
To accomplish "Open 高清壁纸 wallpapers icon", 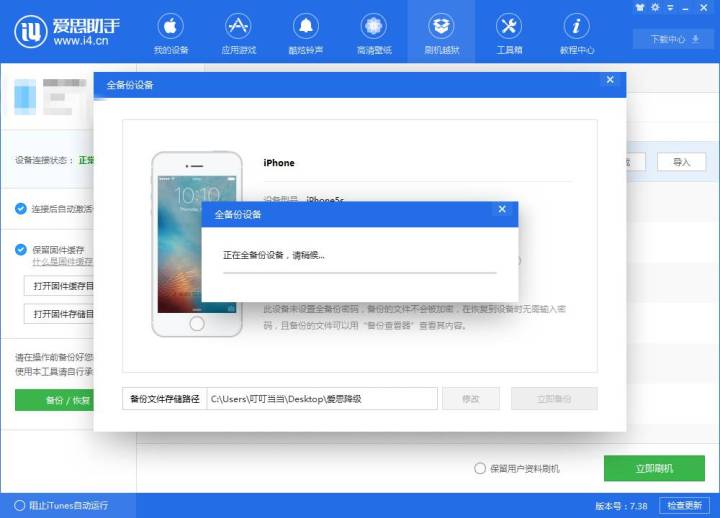I will point(374,32).
